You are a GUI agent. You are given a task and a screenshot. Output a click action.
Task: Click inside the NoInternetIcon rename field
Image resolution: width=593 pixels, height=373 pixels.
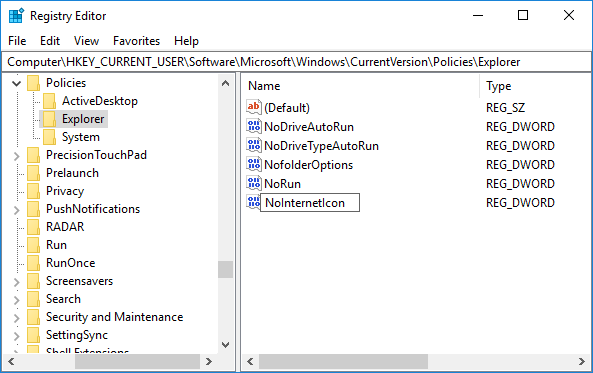coord(310,203)
